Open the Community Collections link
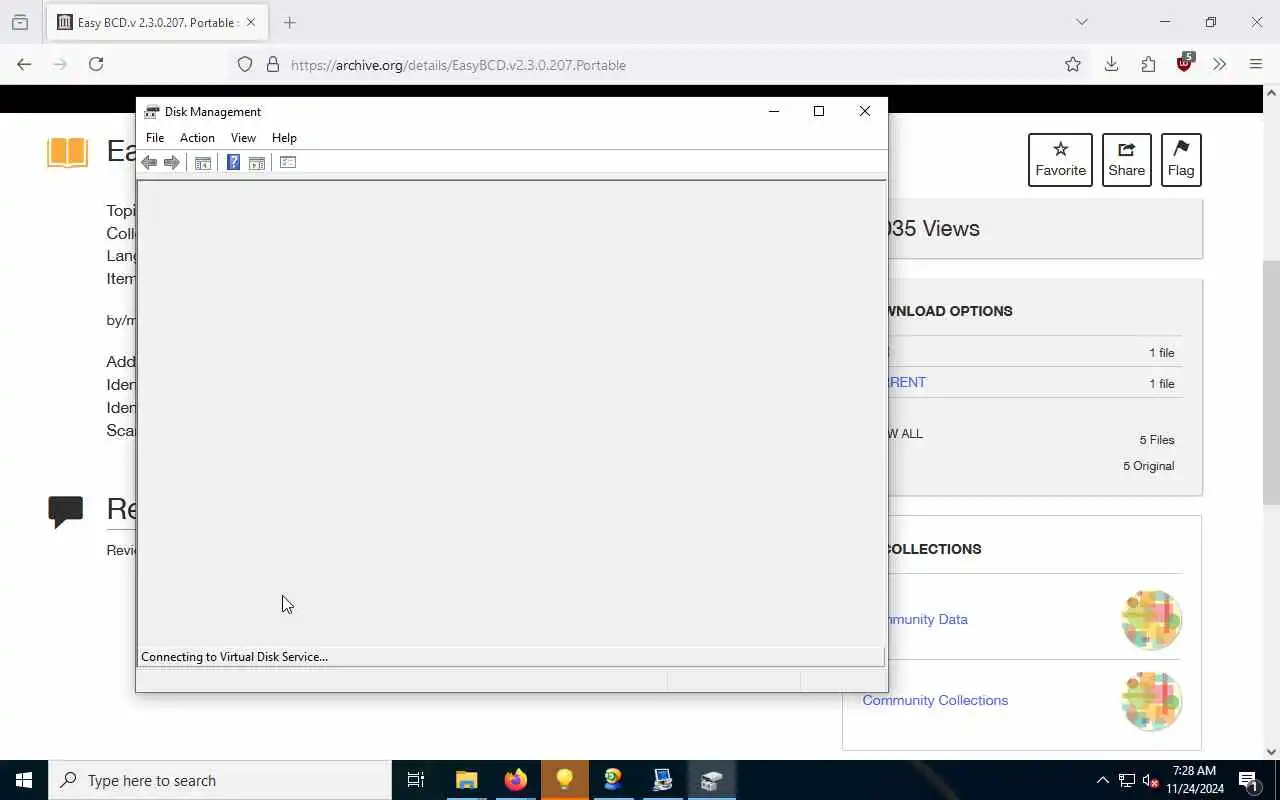1280x800 pixels. point(935,700)
